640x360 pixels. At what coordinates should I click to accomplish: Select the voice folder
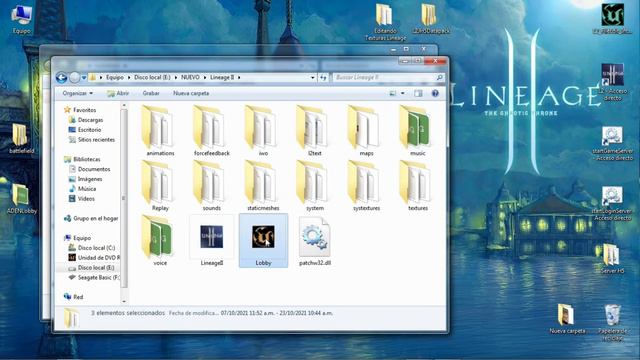tap(160, 241)
